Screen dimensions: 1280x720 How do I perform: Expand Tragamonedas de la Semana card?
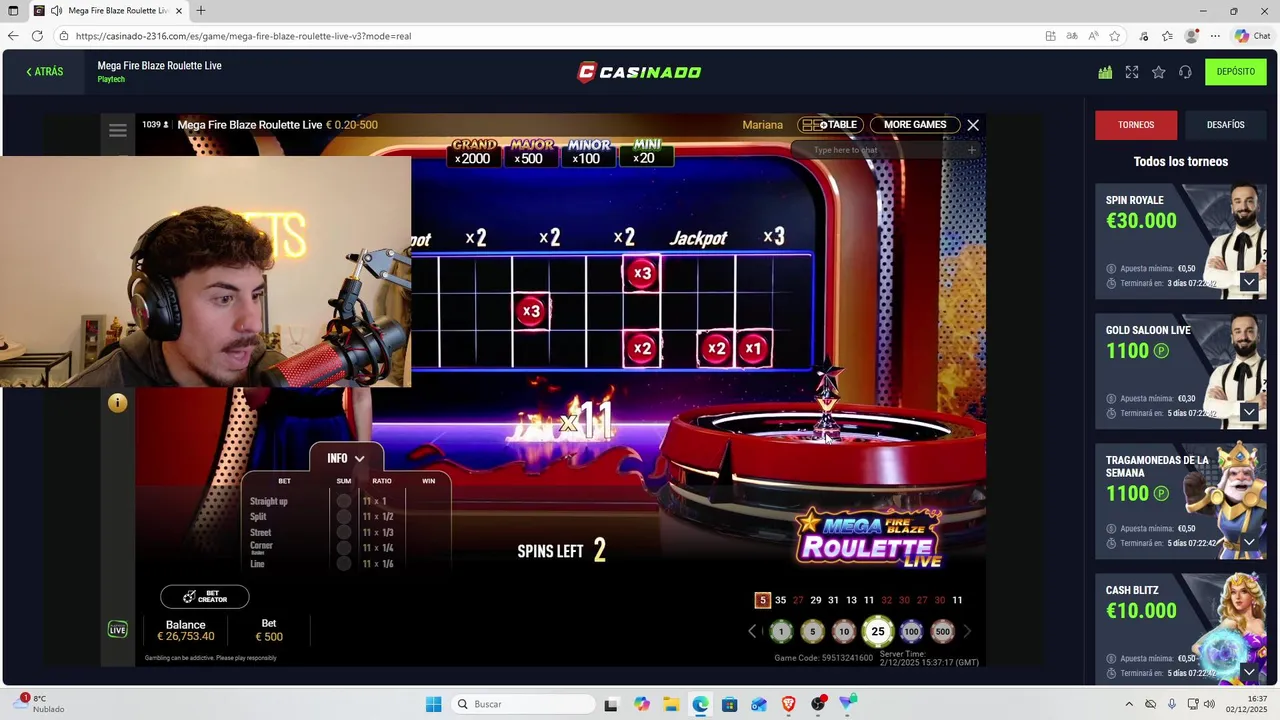1249,542
